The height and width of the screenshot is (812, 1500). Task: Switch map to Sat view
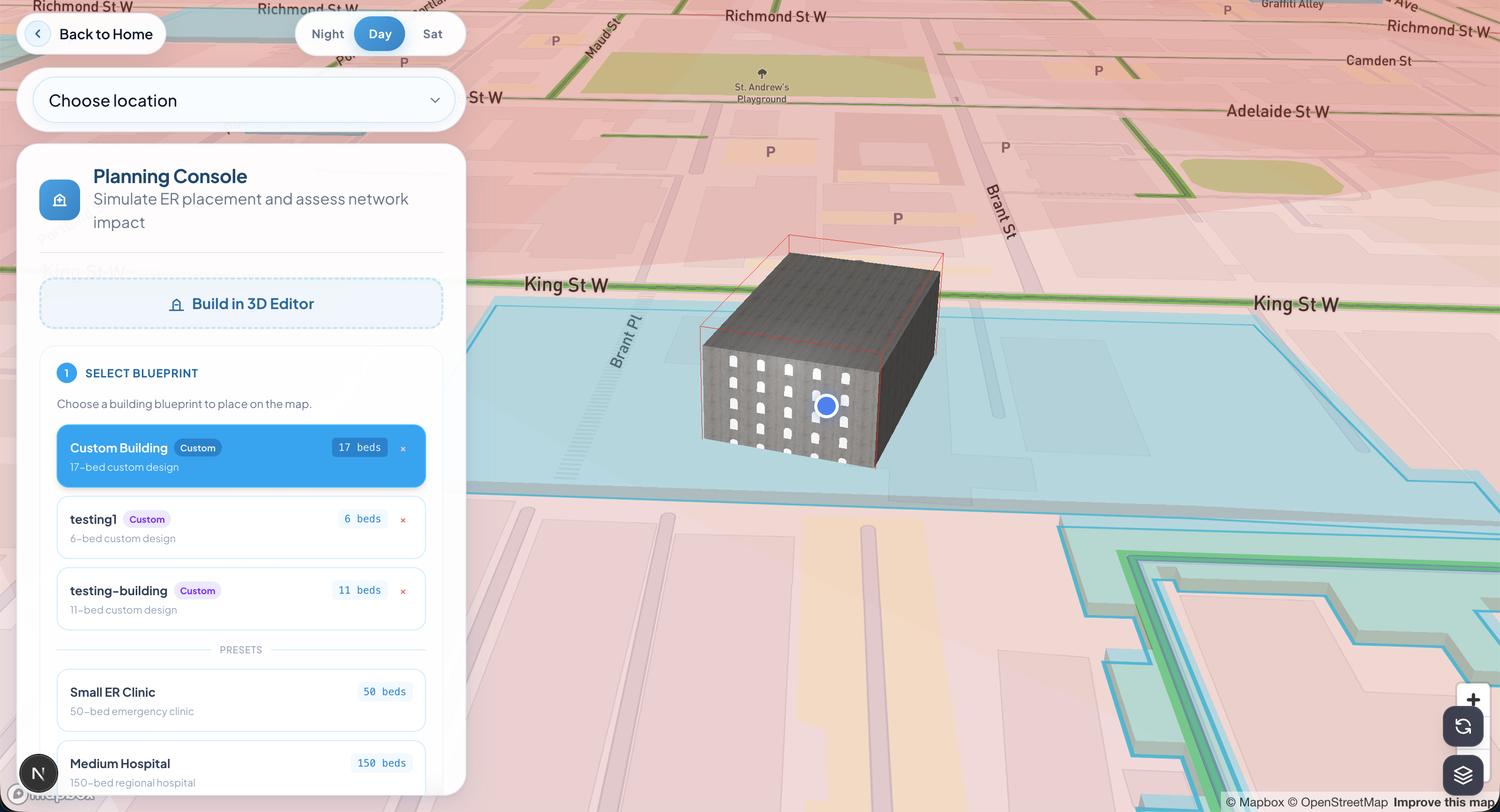pyautogui.click(x=432, y=34)
